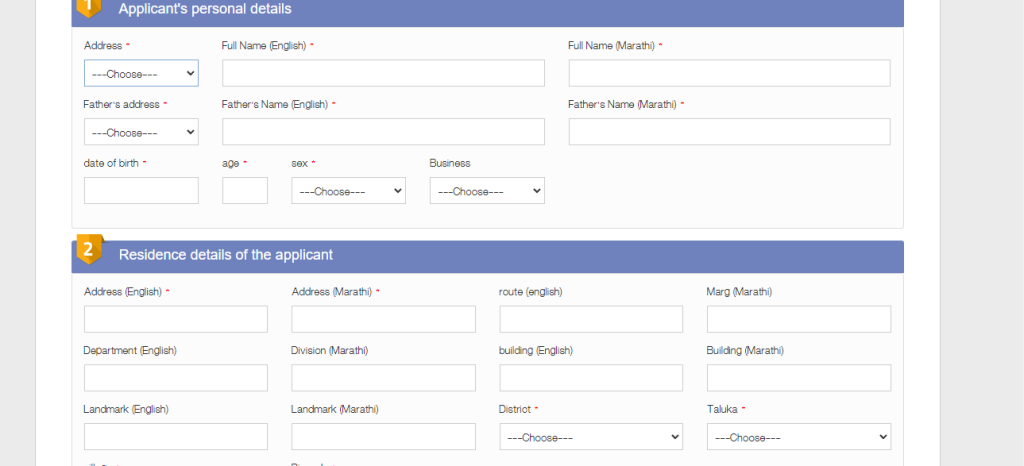Select the Address (Marathi) residence field
This screenshot has width=1024, height=466.
[x=383, y=320]
